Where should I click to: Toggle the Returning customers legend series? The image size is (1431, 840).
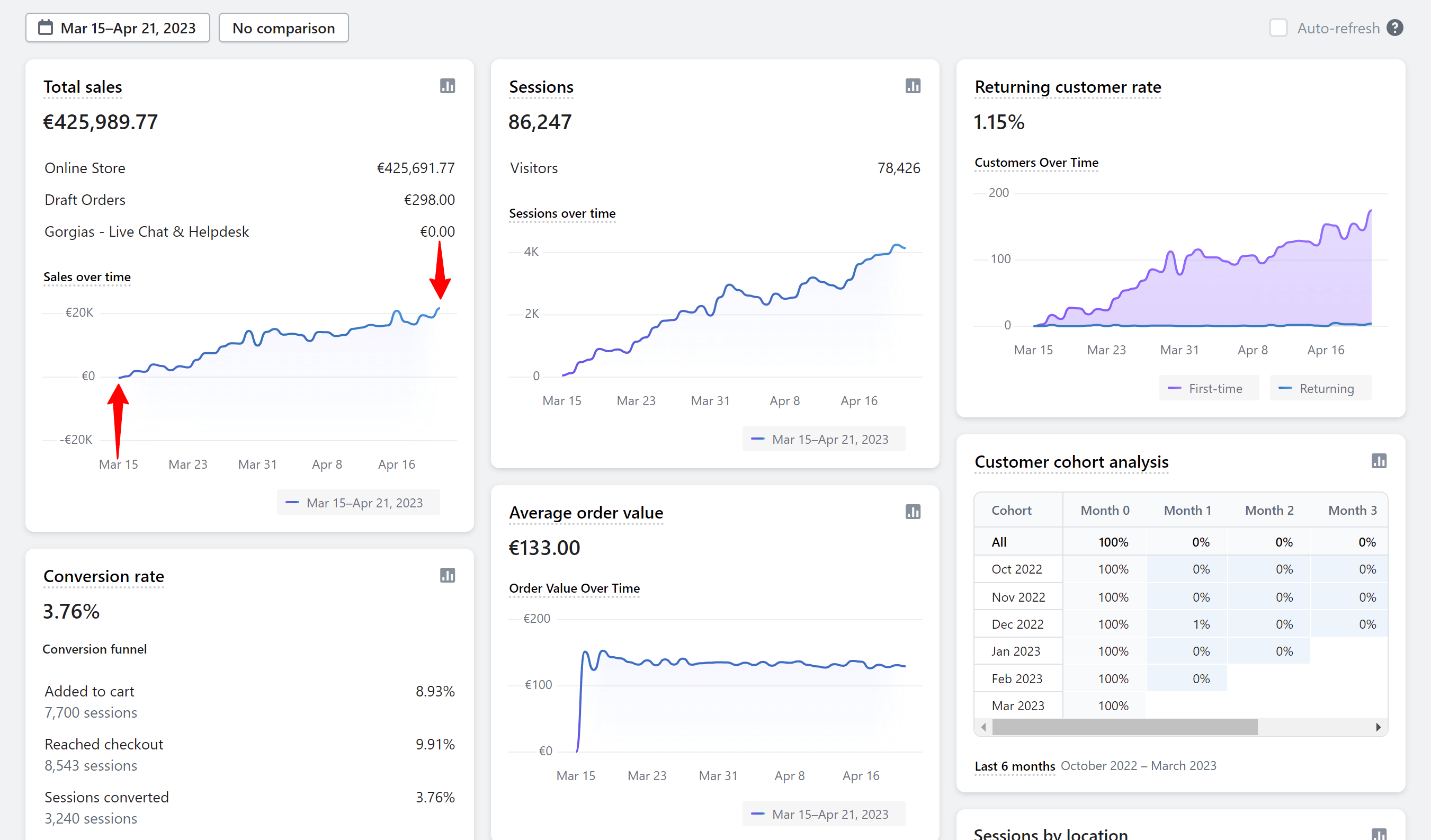point(1320,388)
